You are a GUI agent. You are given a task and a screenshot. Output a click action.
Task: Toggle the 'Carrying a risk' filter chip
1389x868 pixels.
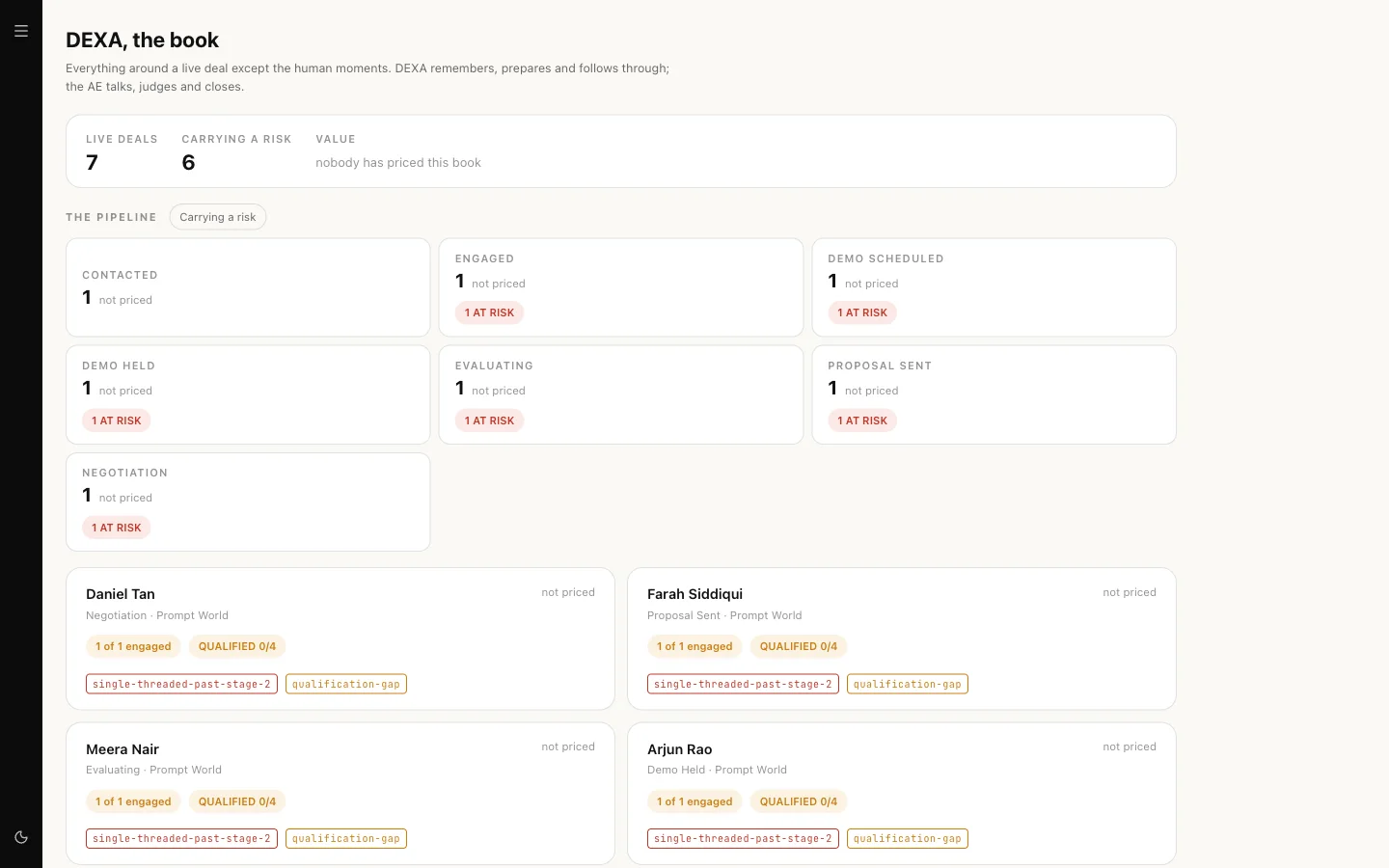click(x=218, y=217)
